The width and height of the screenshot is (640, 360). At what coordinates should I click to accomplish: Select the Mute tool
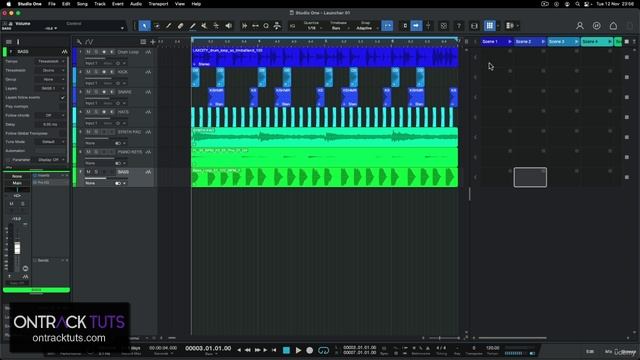[x=204, y=26]
